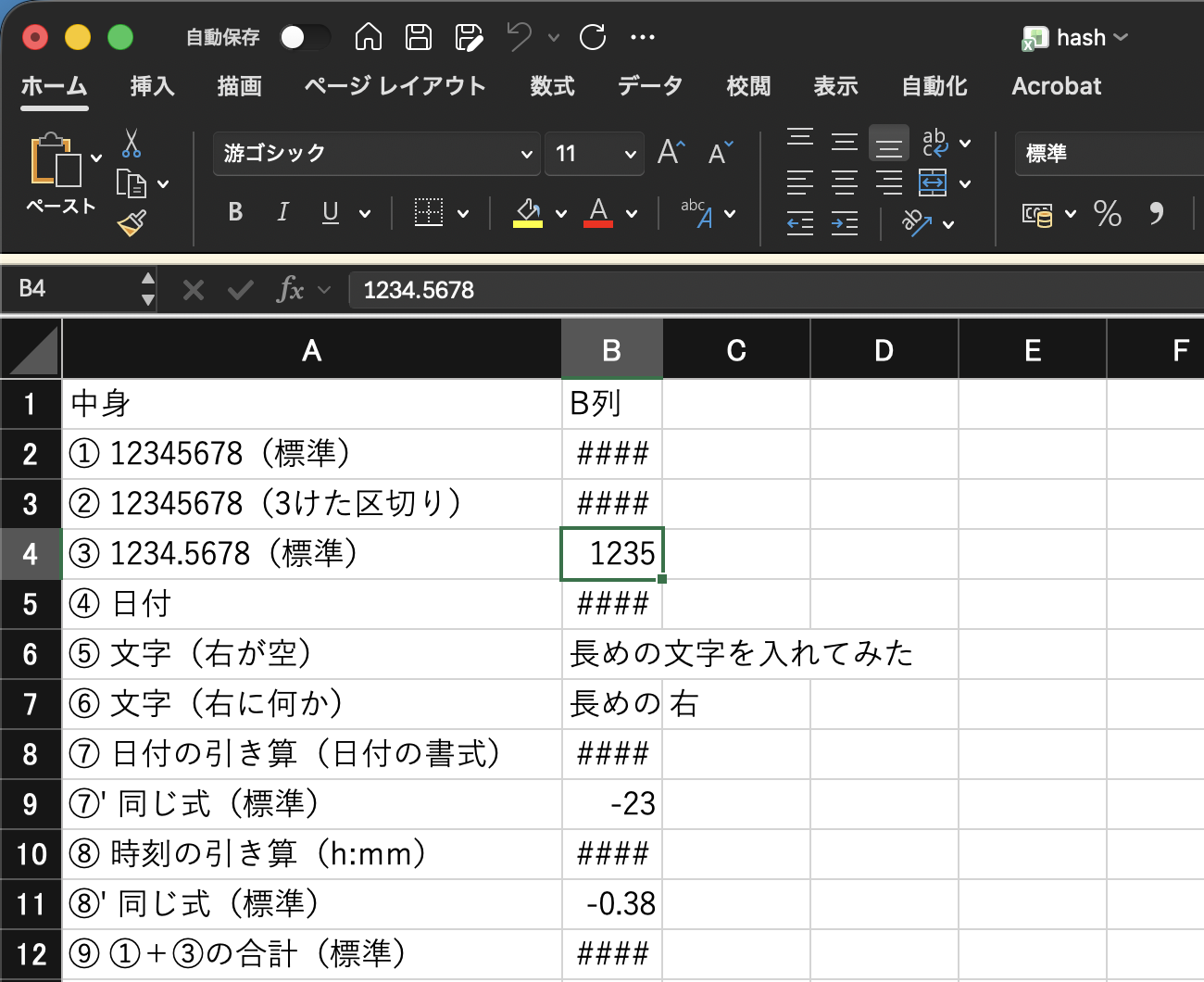Apply Comma style icon
The height and width of the screenshot is (982, 1204).
coord(1157,213)
